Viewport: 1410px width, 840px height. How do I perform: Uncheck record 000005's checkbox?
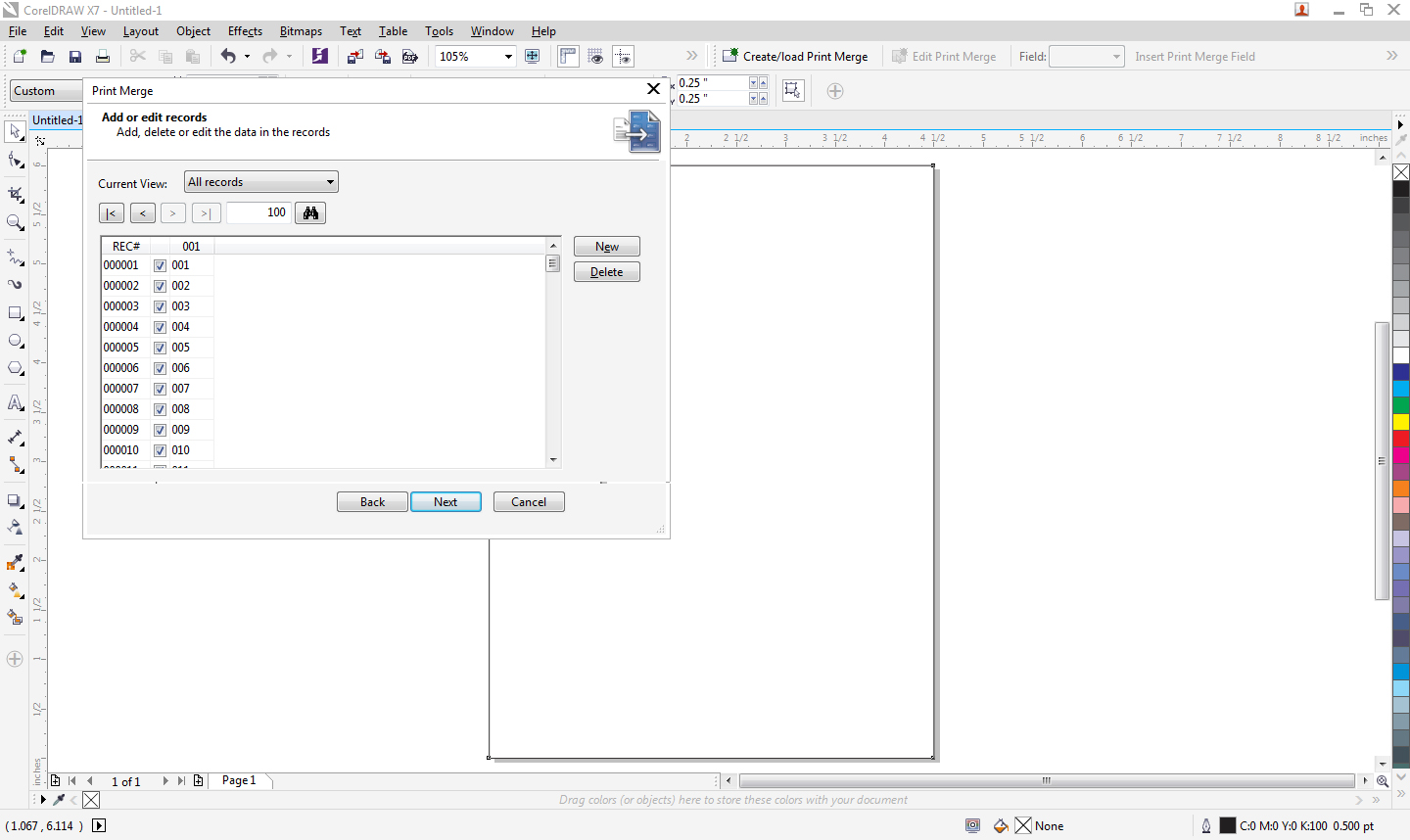point(160,347)
